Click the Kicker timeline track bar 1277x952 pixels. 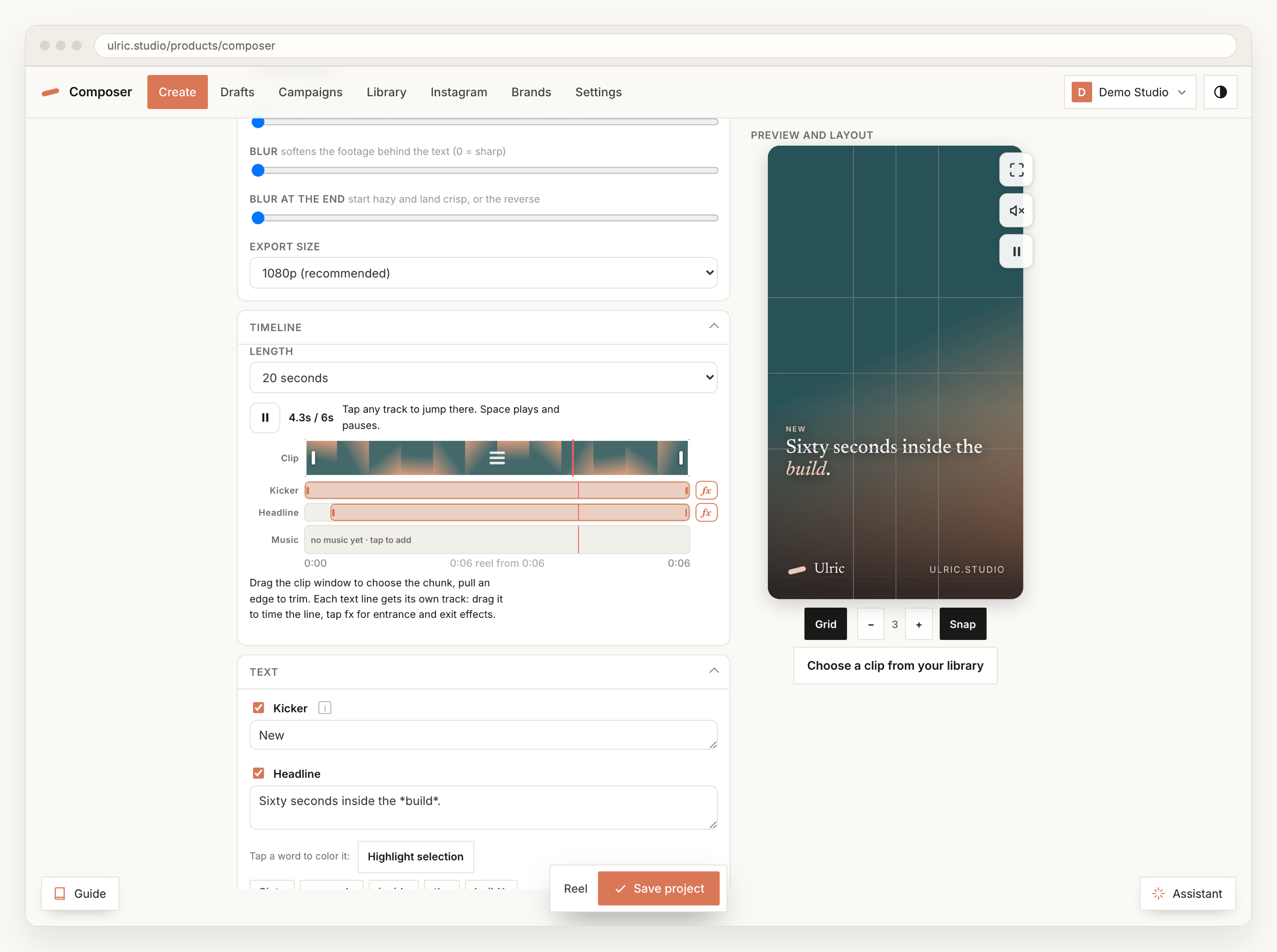point(497,490)
